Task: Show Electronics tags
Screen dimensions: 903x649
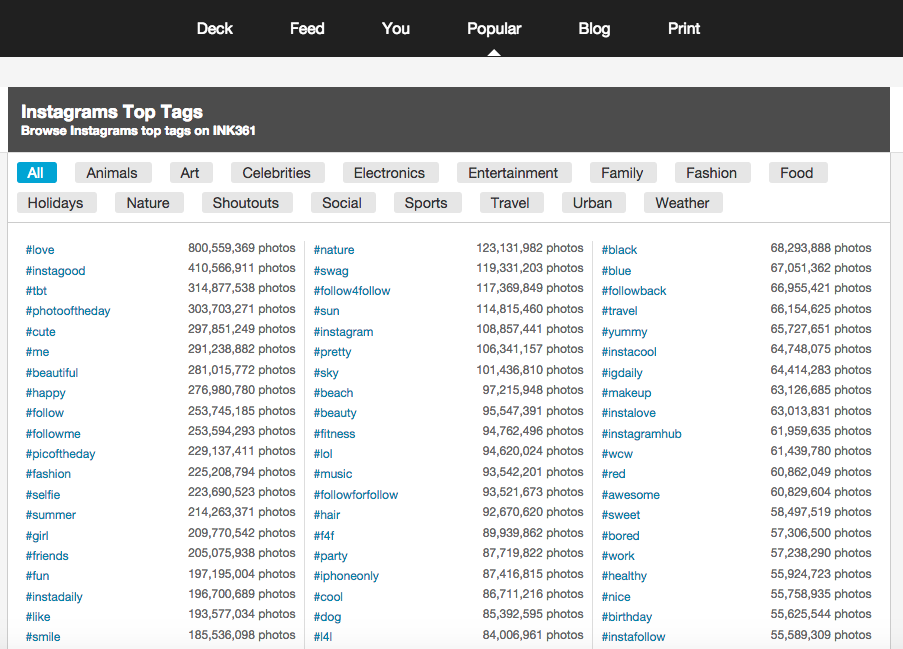Action: tap(390, 173)
